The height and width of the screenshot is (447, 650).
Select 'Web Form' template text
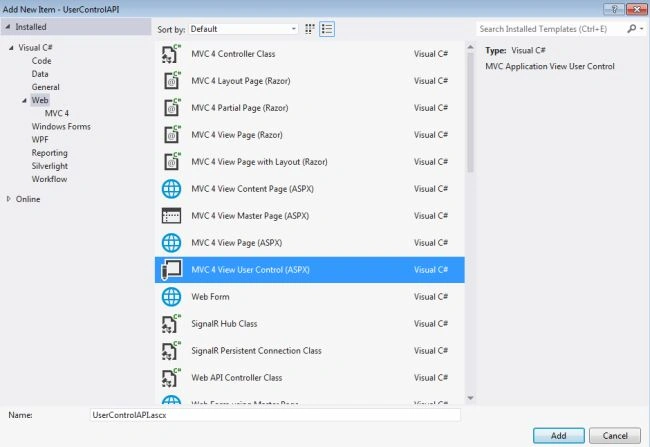210,296
